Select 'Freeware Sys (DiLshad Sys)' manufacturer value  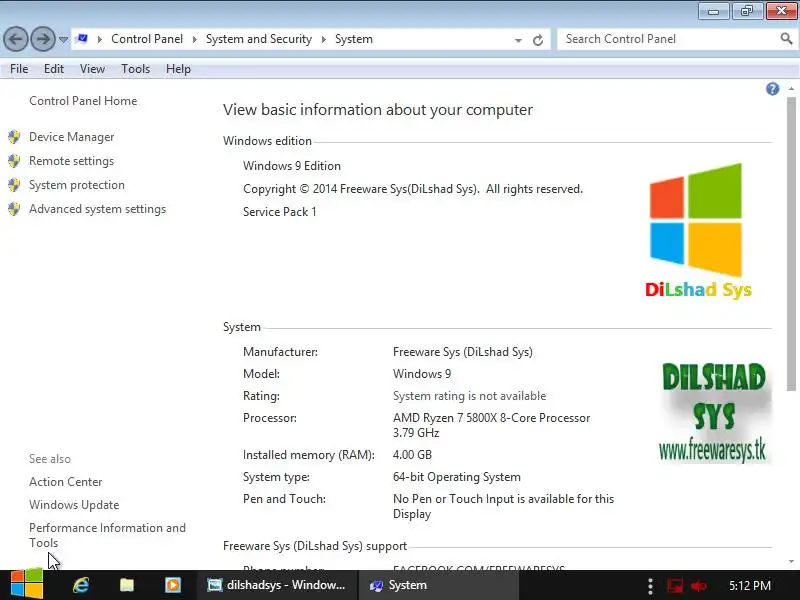tap(463, 352)
